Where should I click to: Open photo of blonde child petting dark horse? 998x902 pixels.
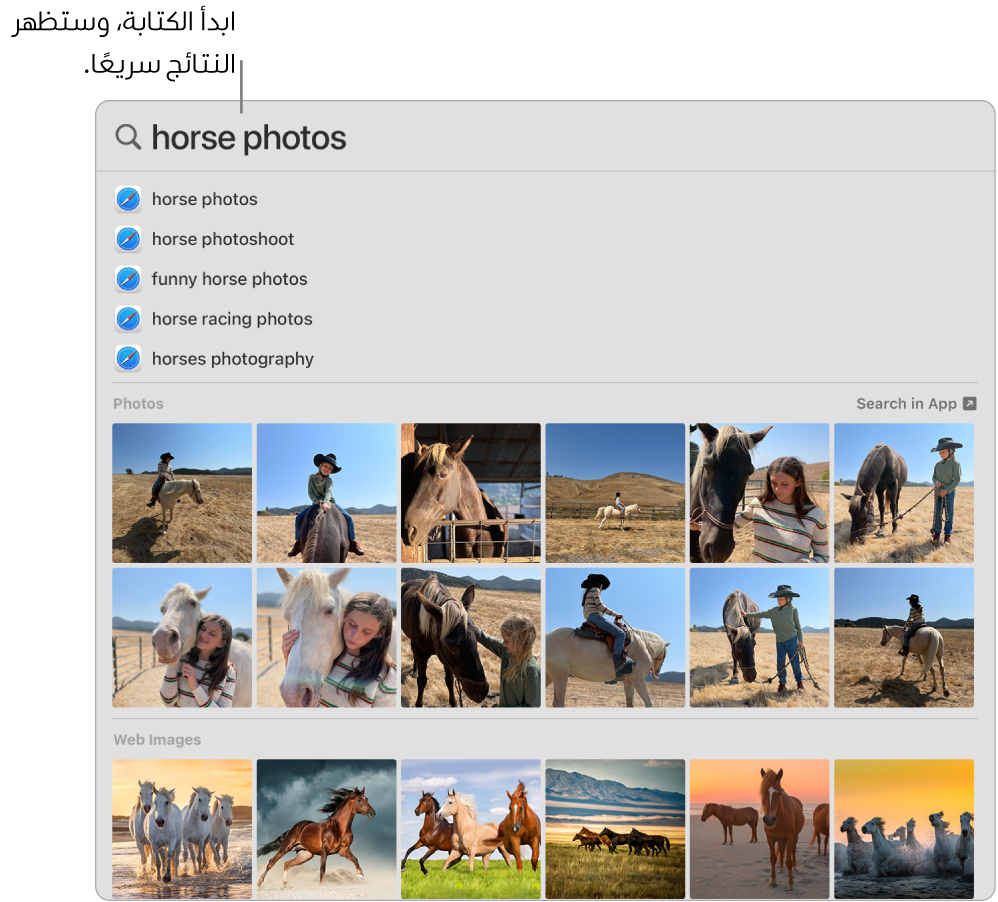click(x=471, y=638)
